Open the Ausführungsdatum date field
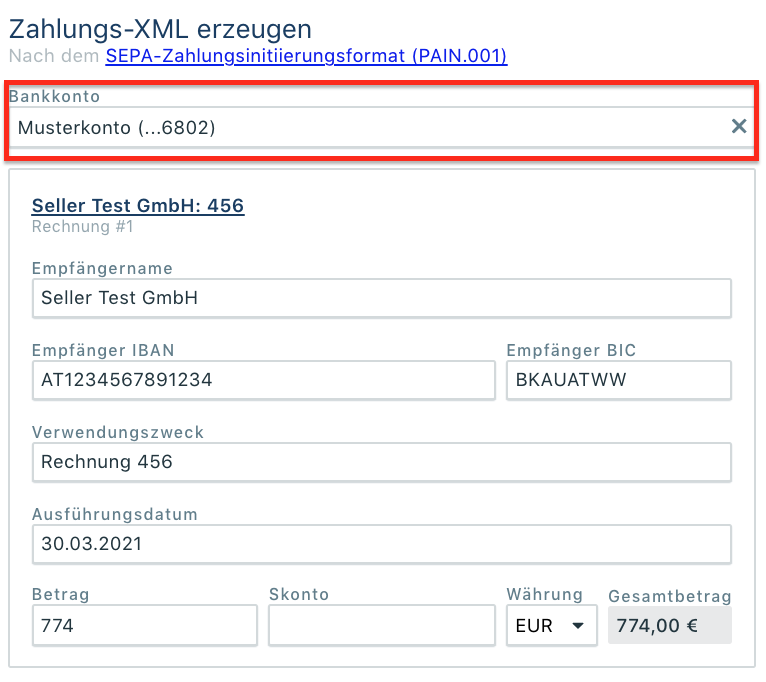This screenshot has height=682, width=766. pos(381,544)
